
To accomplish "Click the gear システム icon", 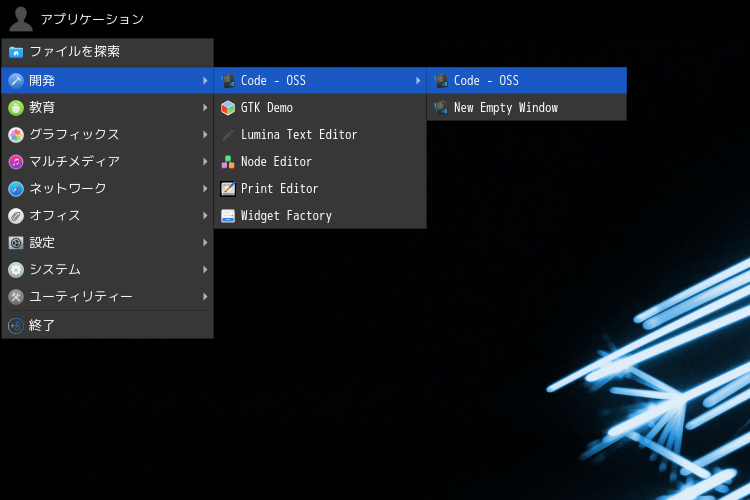I will (x=16, y=270).
